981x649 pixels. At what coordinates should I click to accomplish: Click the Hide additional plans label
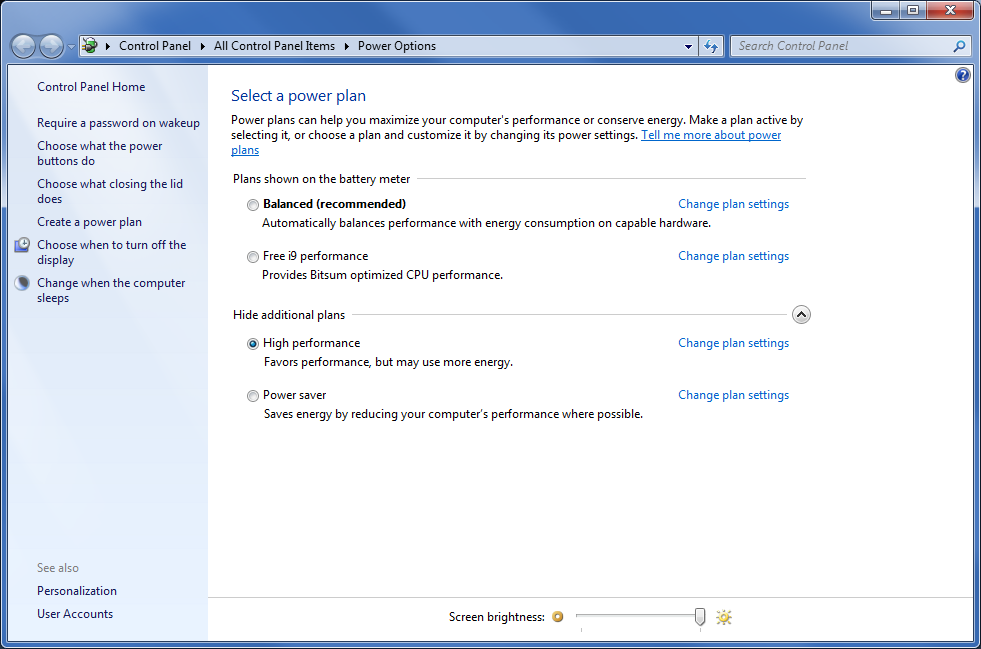289,315
